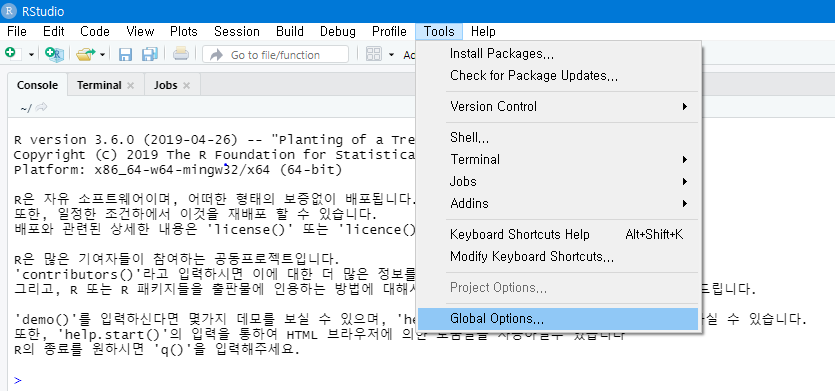The width and height of the screenshot is (835, 391).
Task: Open the Profile menu
Action: click(x=389, y=31)
